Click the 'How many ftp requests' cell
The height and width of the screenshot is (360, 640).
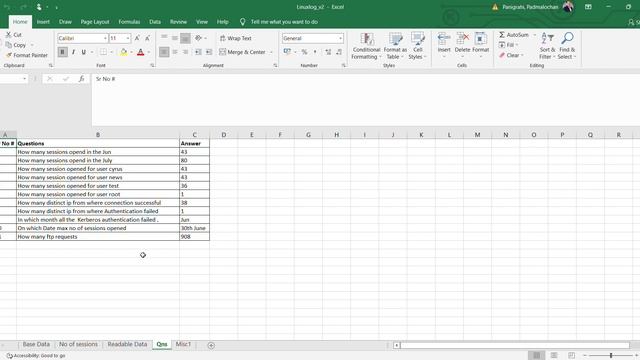tap(98, 236)
